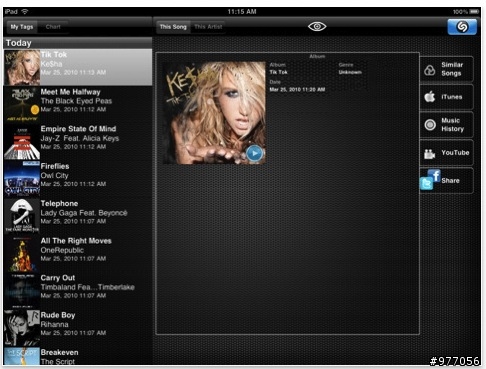Play the Tik Tok preview

[x=254, y=154]
